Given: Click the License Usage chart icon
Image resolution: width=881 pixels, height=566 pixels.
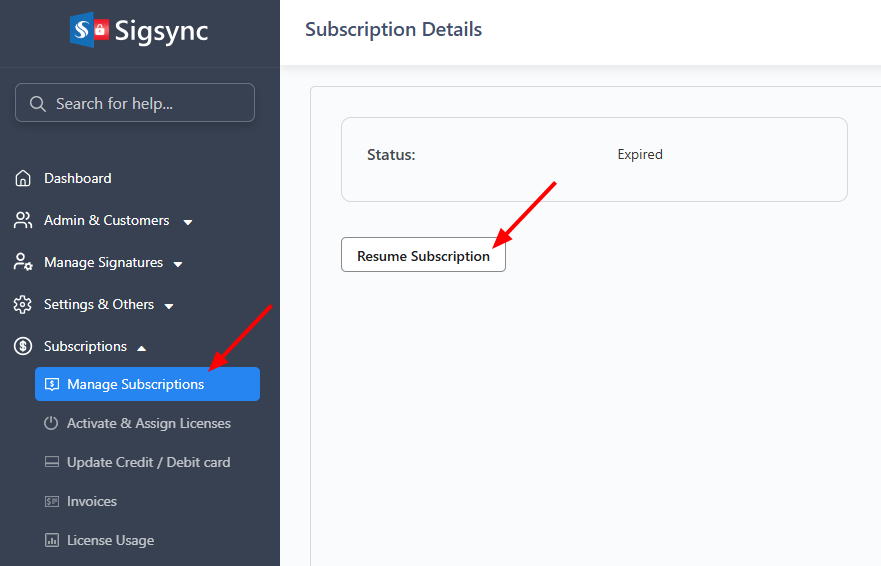Looking at the screenshot, I should click(x=52, y=540).
